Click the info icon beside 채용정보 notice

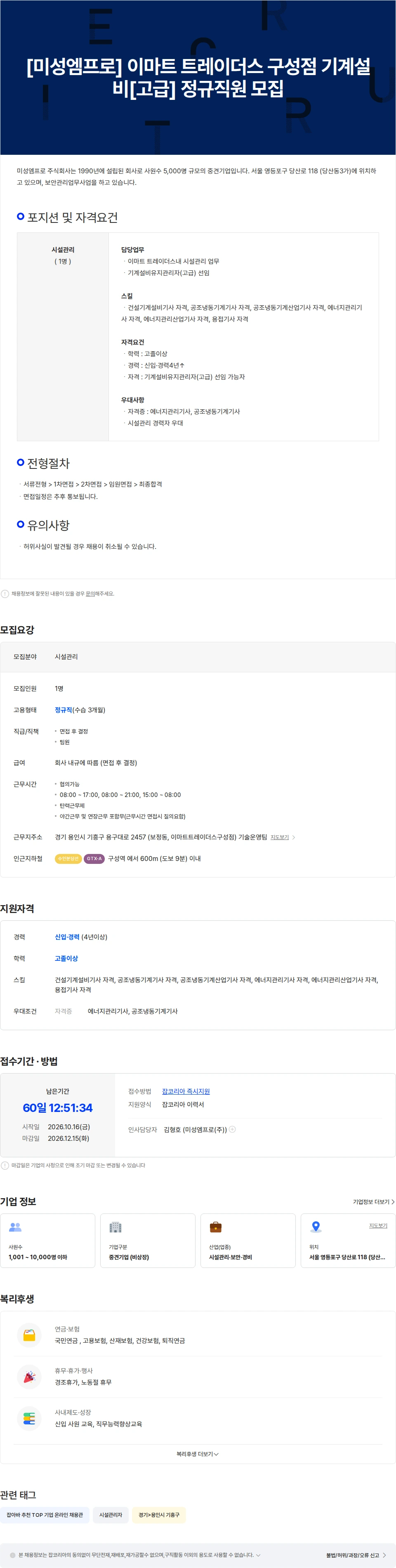tap(5, 594)
